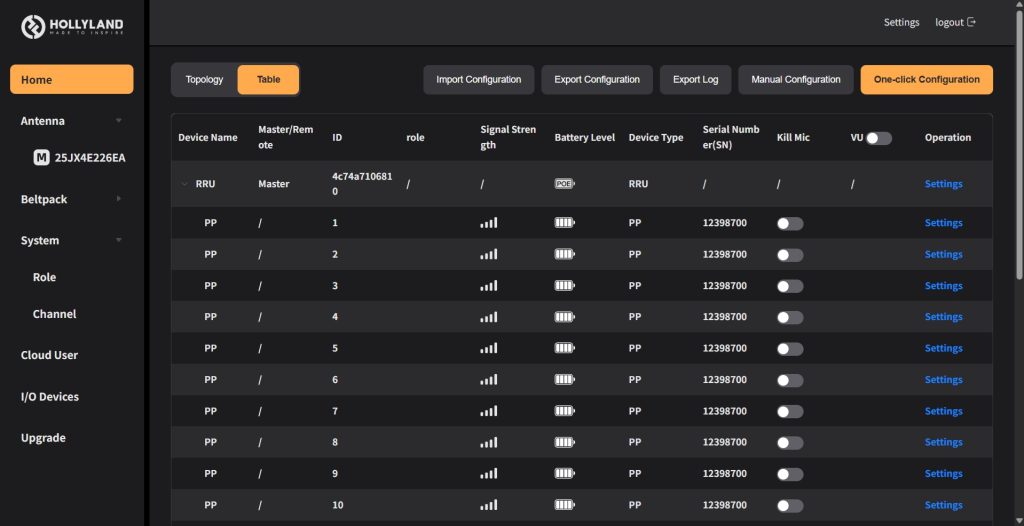Click the M badge beside 25JX4E226EA
1024x526 pixels.
41,157
